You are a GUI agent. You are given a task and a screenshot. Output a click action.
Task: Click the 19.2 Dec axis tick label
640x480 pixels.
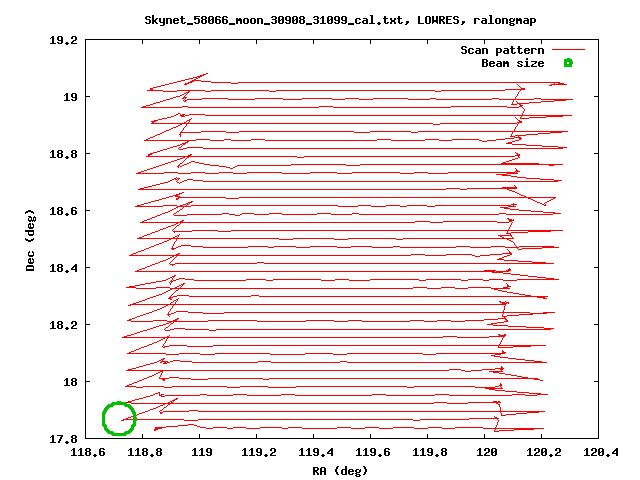(63, 40)
